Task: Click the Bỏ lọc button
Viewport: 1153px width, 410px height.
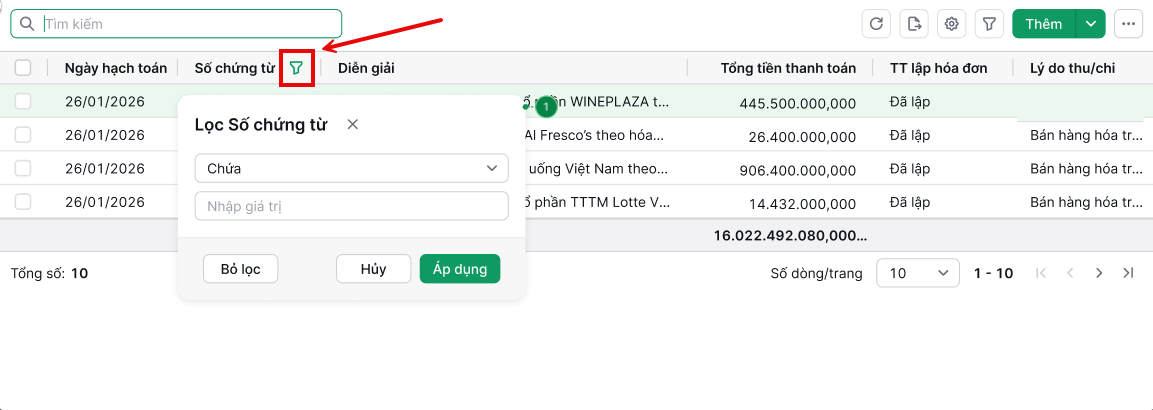Action: [240, 269]
